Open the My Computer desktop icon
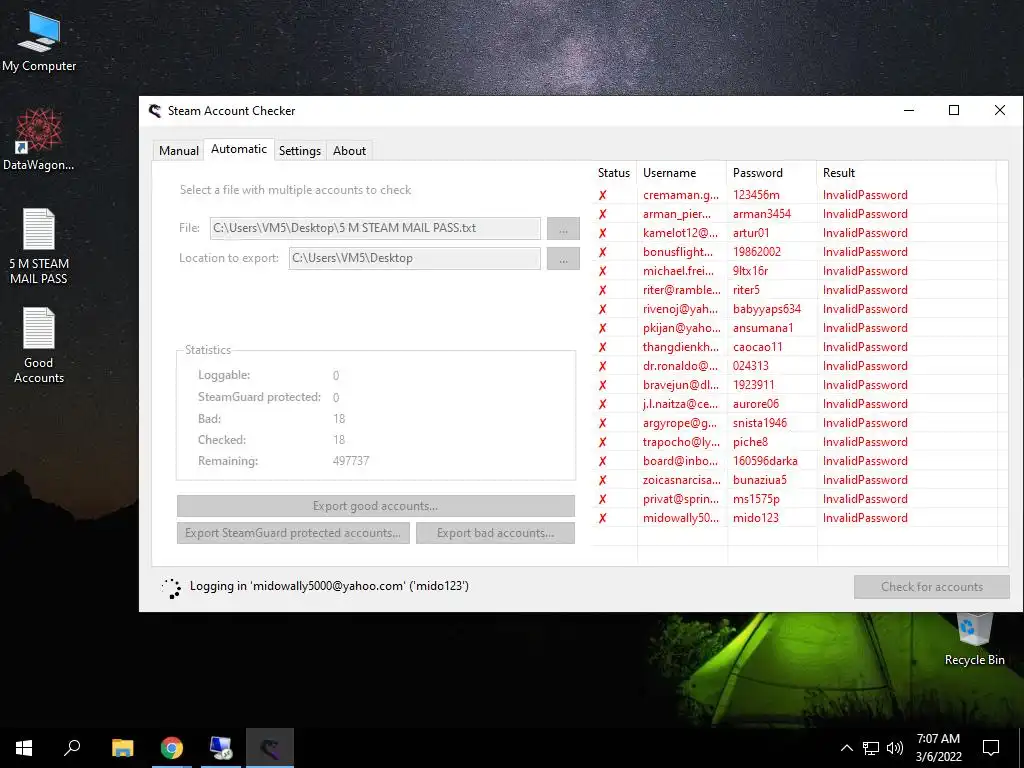The width and height of the screenshot is (1024, 768). coord(39,41)
